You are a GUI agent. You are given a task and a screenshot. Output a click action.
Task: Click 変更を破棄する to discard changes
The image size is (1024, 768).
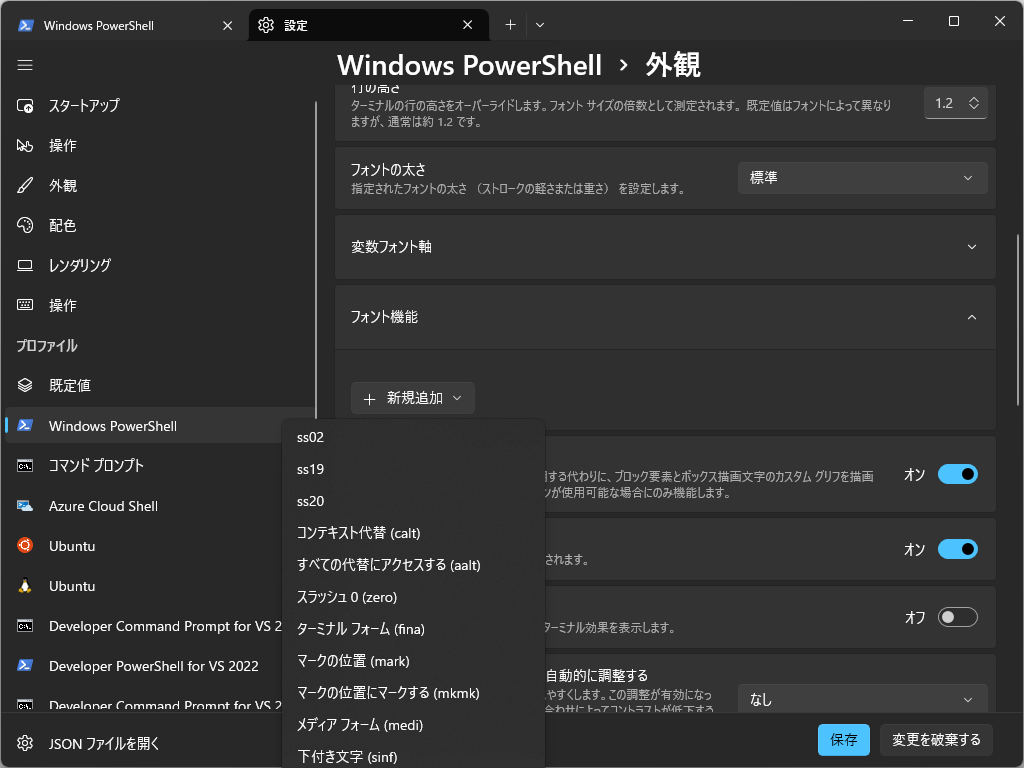pos(935,739)
